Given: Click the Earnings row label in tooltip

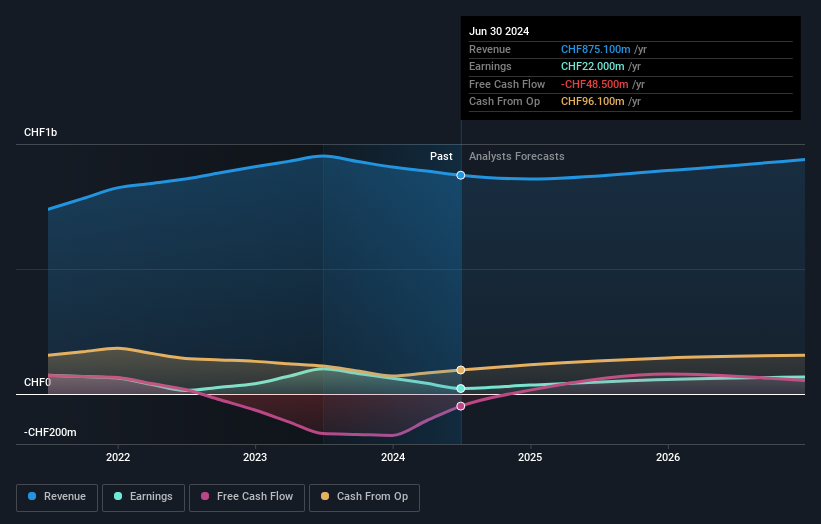Looking at the screenshot, I should pyautogui.click(x=490, y=66).
